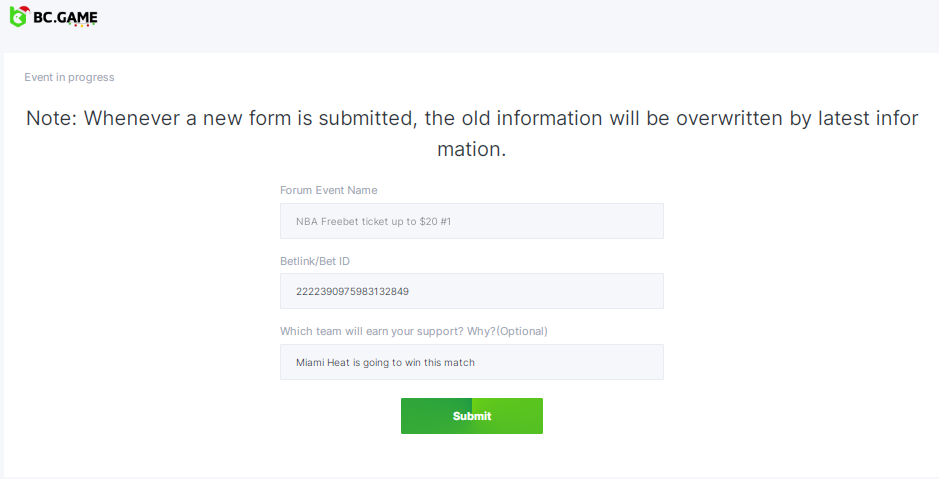
Task: Click the "Betlink/Bet ID" label
Action: pyautogui.click(x=315, y=260)
